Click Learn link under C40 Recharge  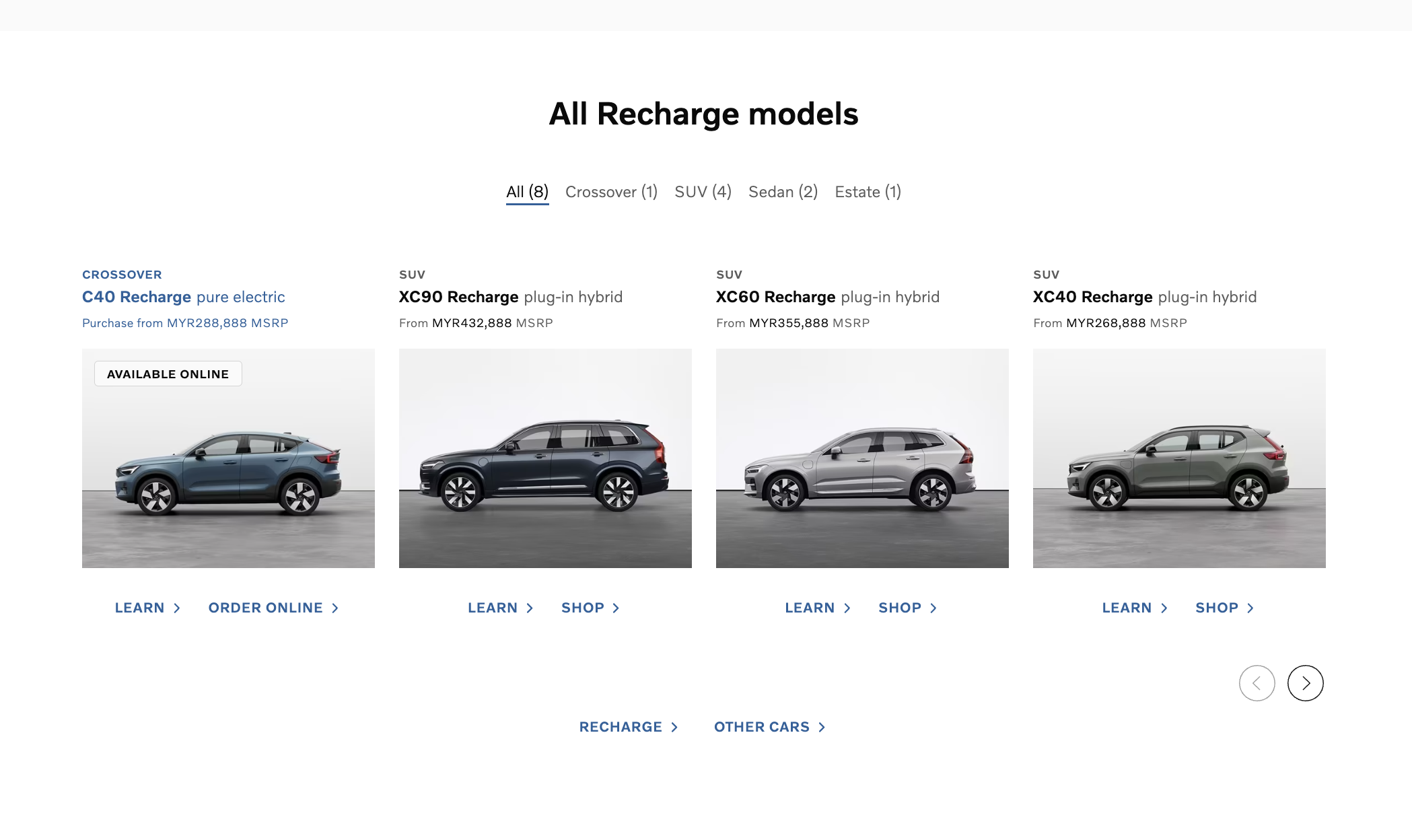(x=147, y=608)
